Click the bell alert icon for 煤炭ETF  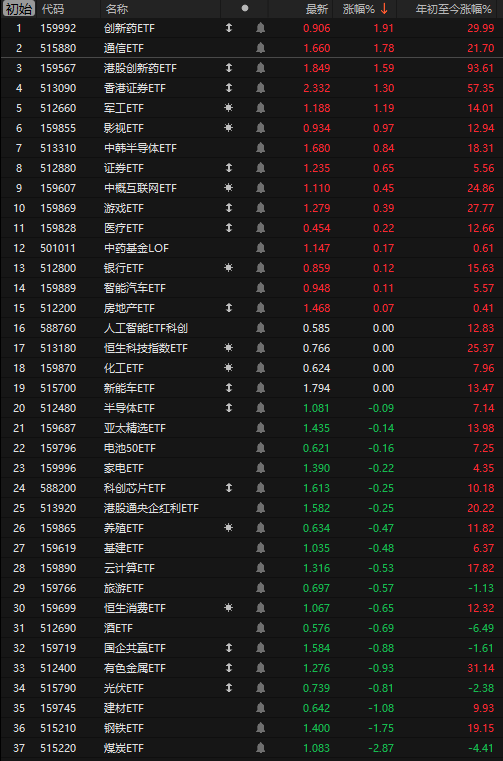coord(260,748)
